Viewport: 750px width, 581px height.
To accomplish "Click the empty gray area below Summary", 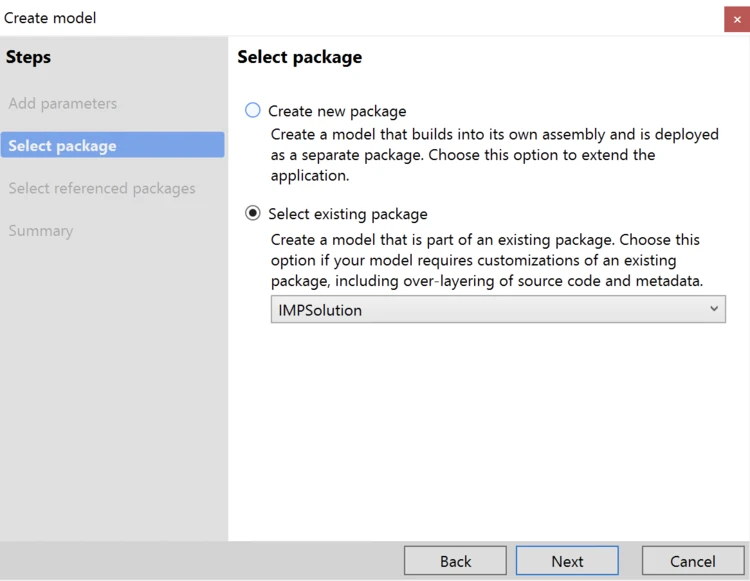I will pos(114,400).
